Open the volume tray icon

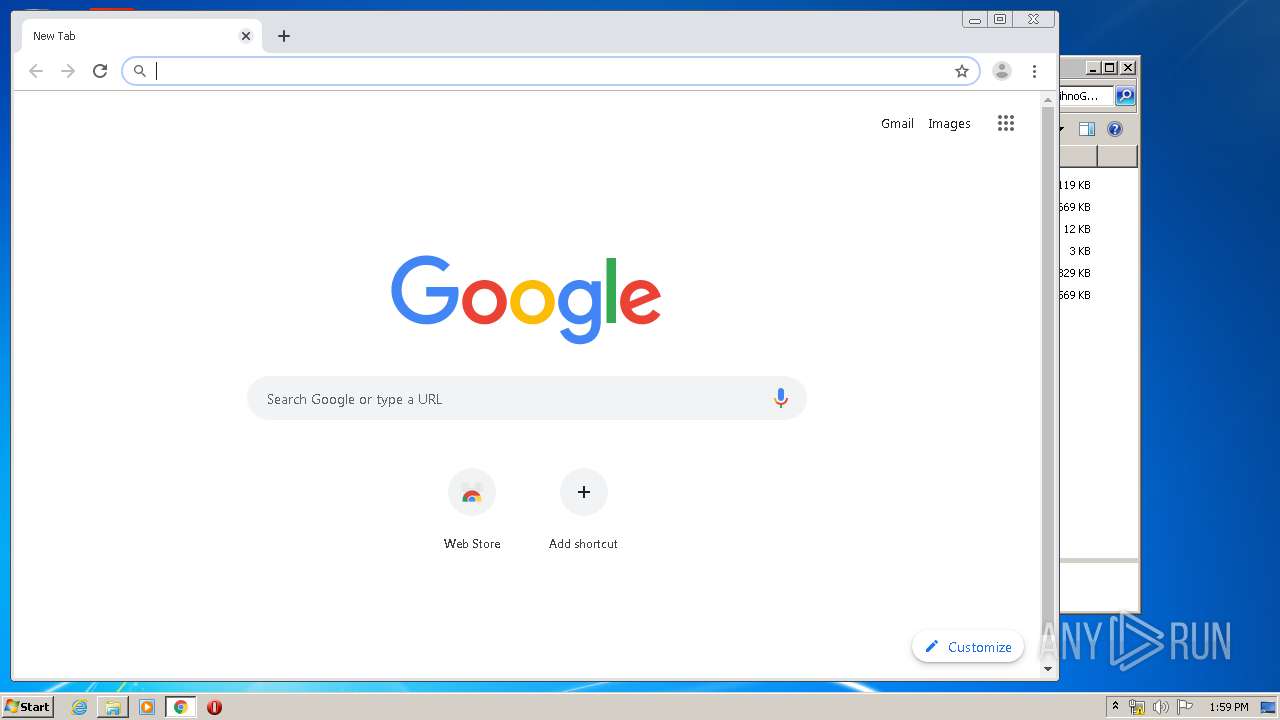pos(1161,707)
